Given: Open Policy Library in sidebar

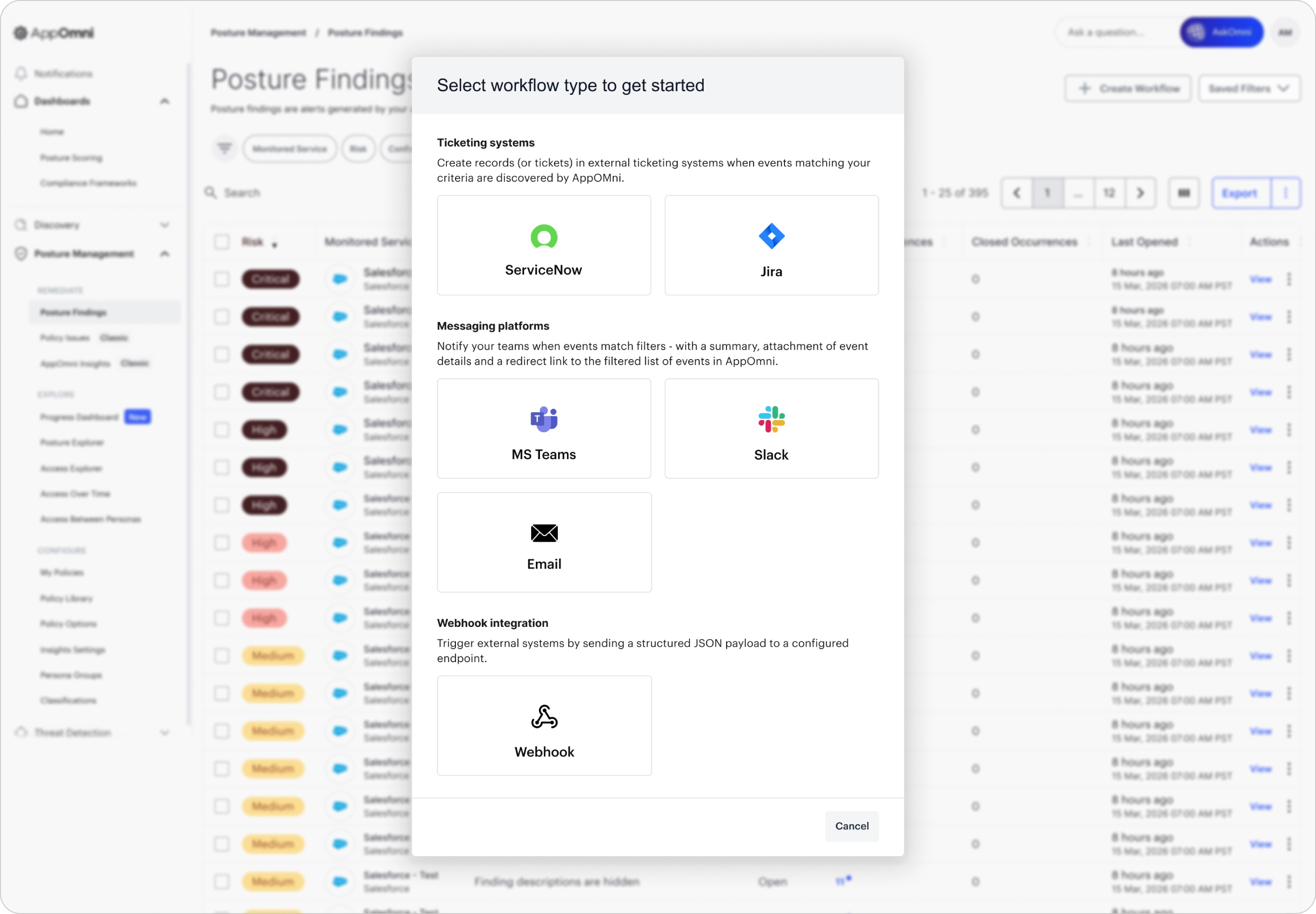Looking at the screenshot, I should tap(66, 599).
